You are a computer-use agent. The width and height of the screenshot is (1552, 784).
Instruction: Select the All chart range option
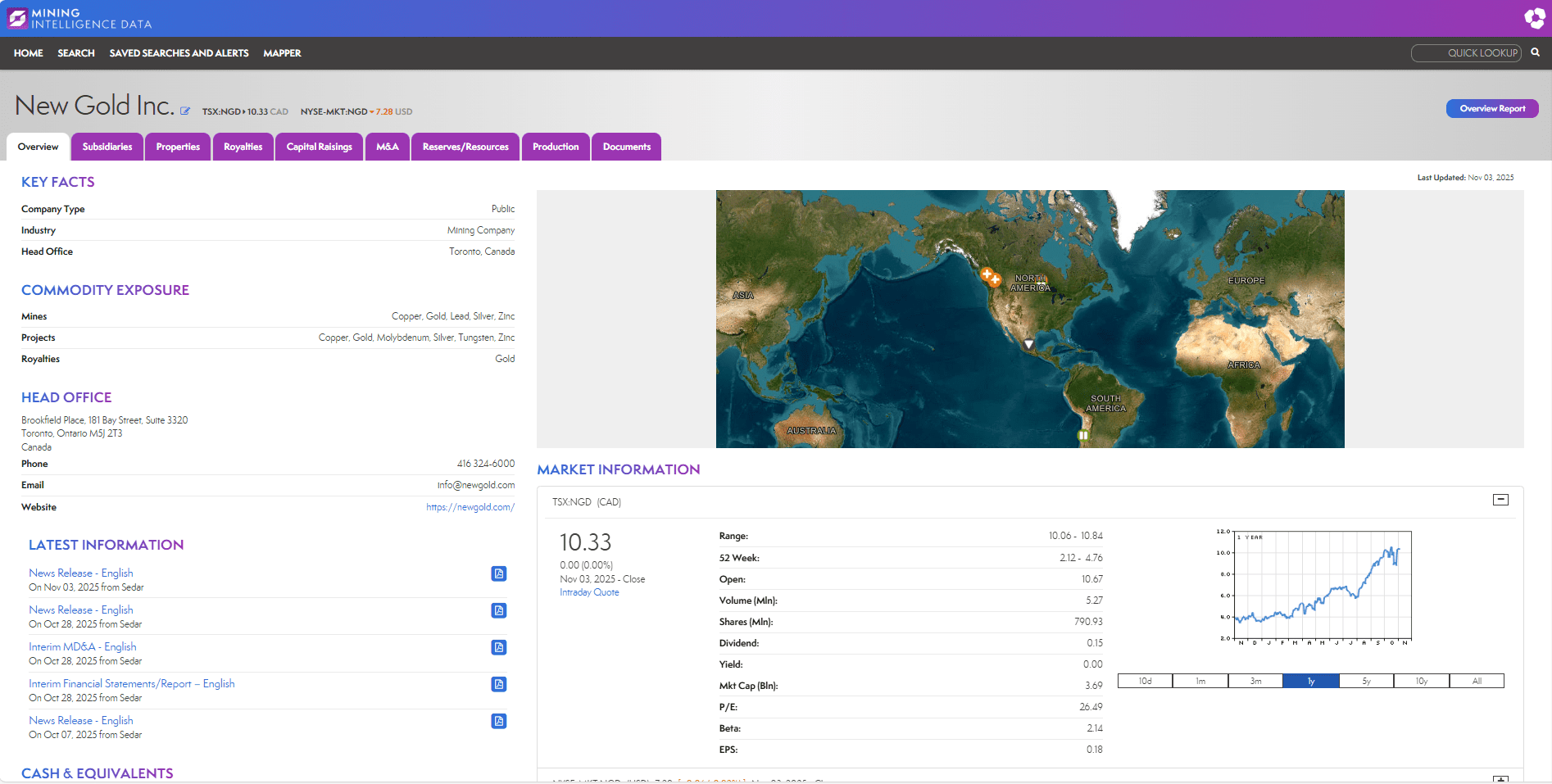click(x=1477, y=681)
